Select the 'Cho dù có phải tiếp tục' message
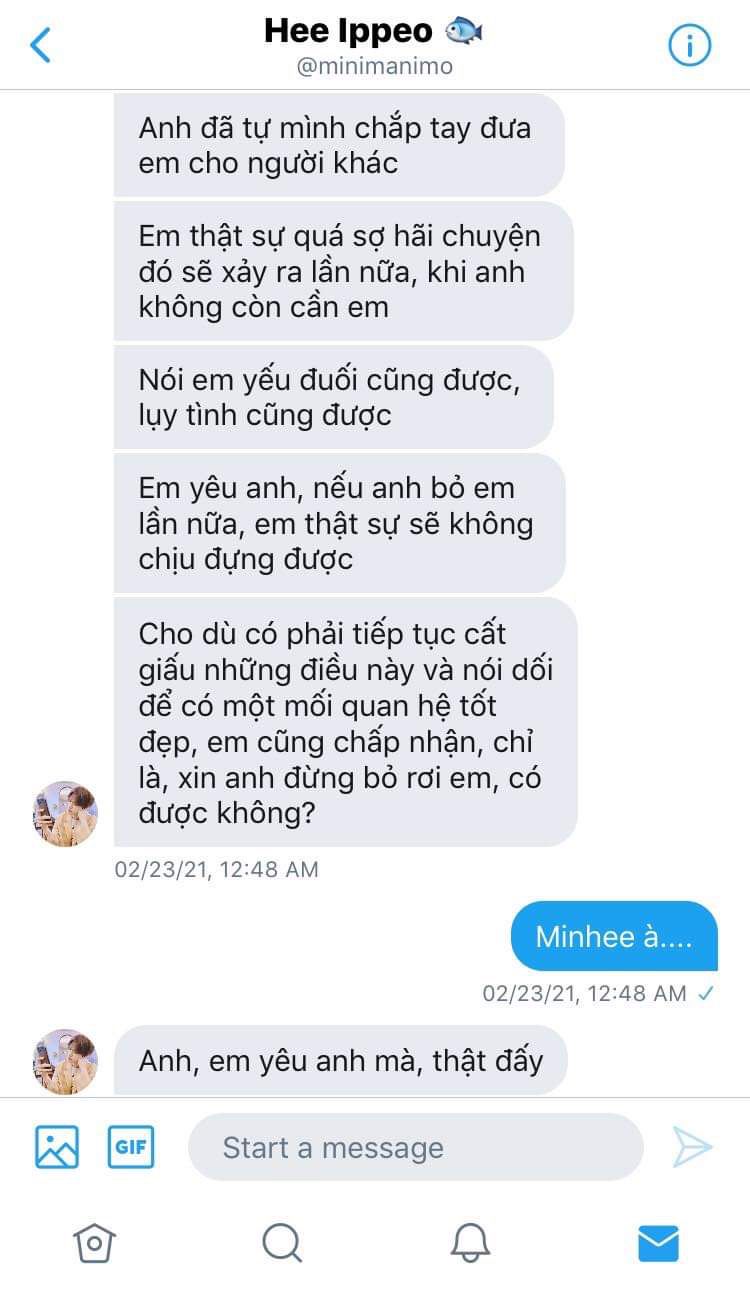This screenshot has width=750, height=1295. (346, 723)
